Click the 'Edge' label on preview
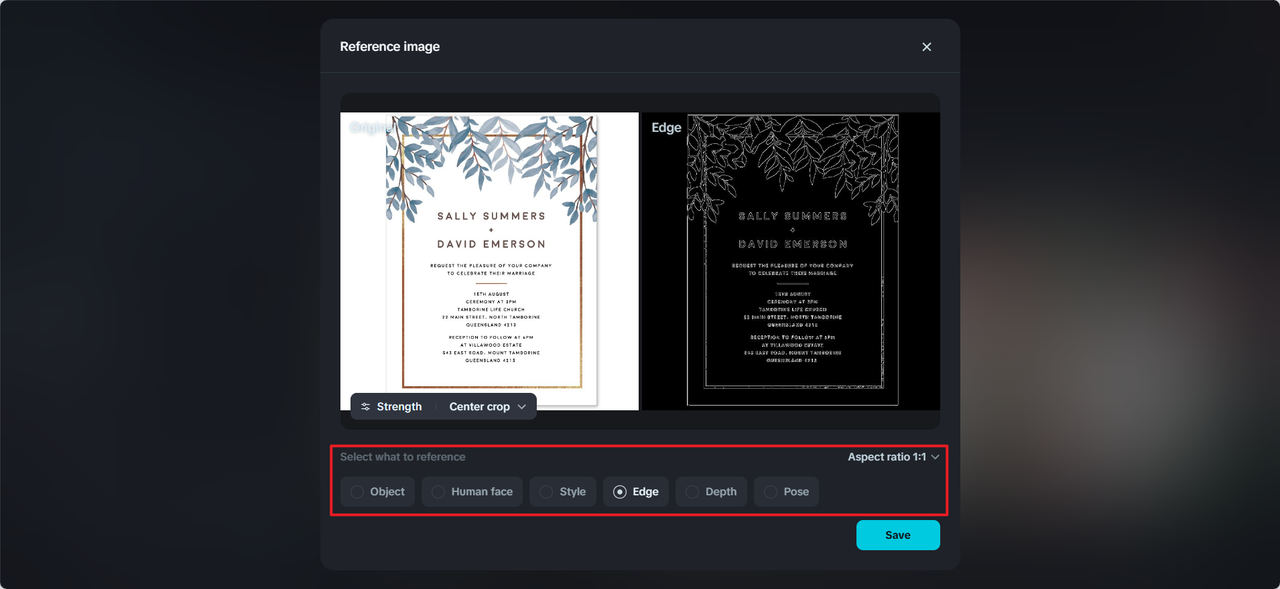The height and width of the screenshot is (589, 1280). pyautogui.click(x=666, y=127)
